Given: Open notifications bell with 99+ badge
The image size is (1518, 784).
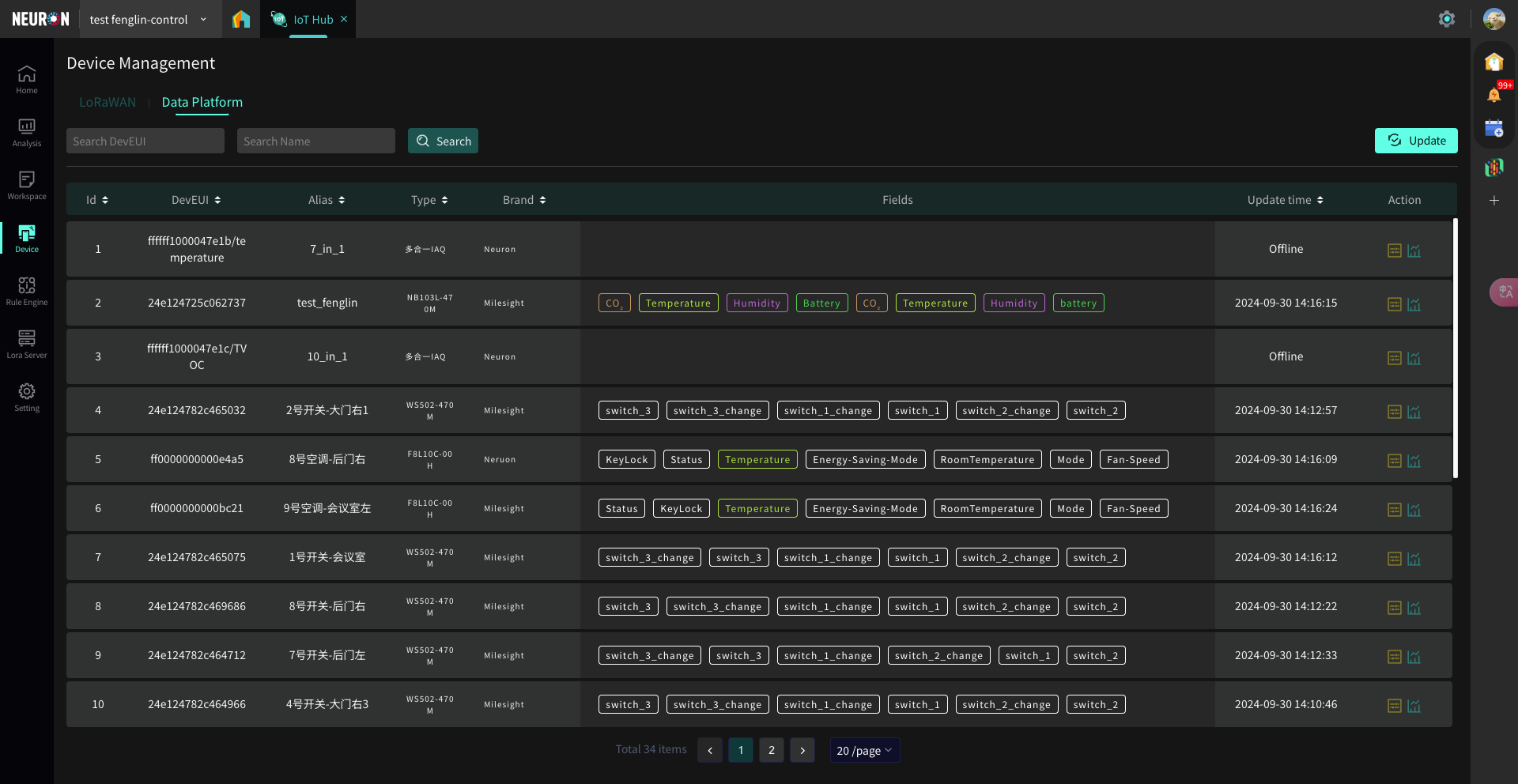Looking at the screenshot, I should [x=1494, y=95].
